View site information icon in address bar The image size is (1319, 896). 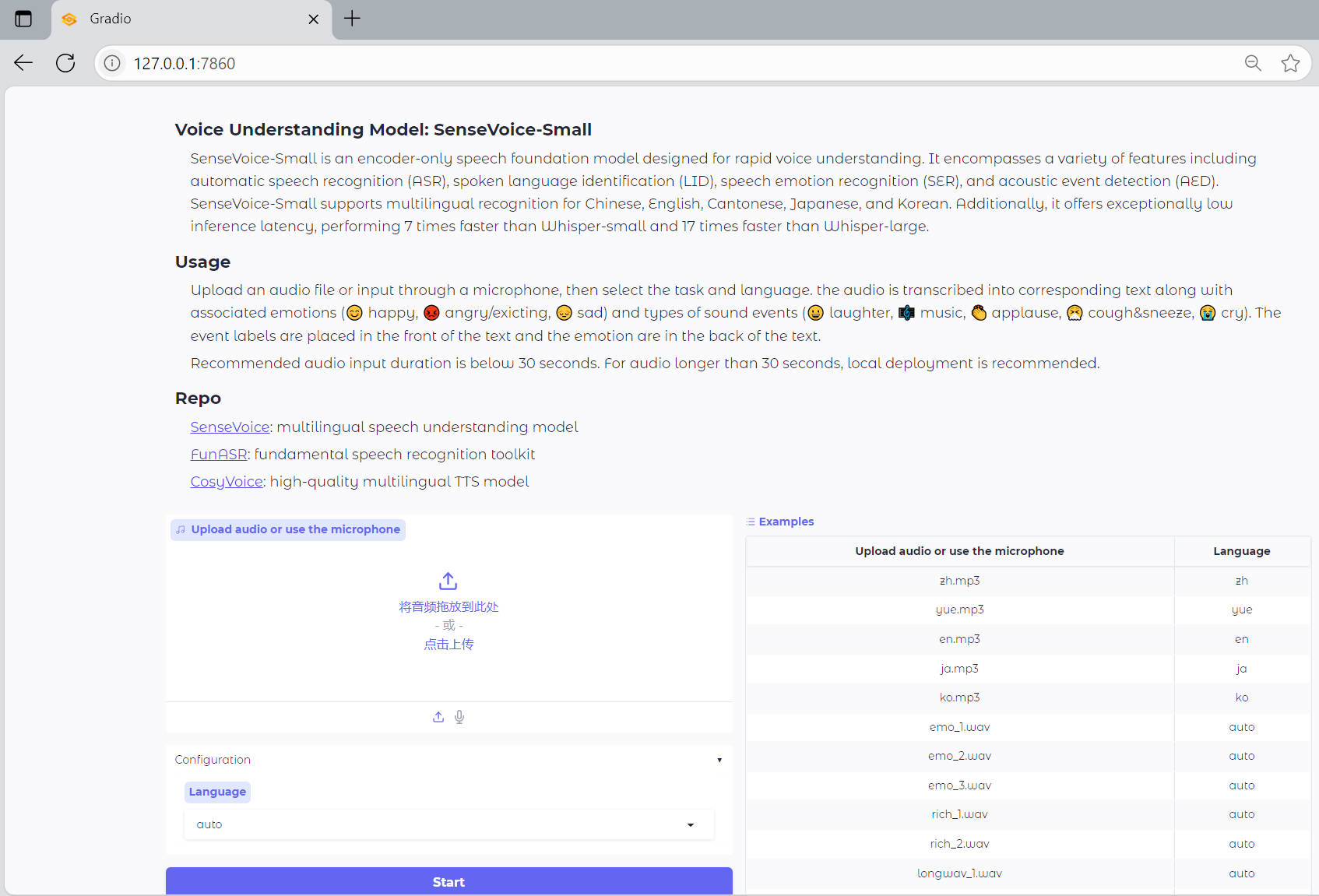[x=113, y=63]
